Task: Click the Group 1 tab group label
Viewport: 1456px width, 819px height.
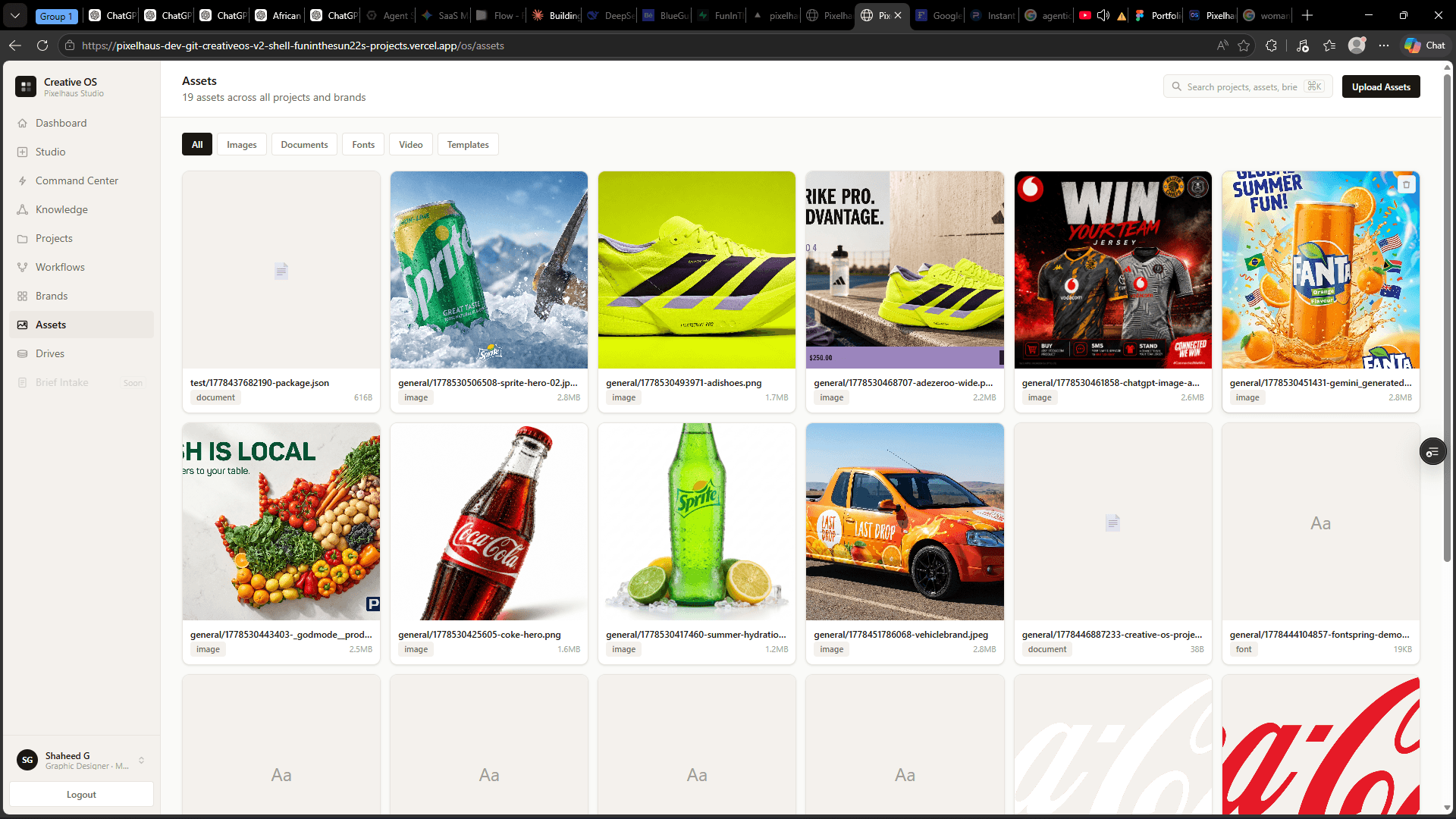Action: tap(56, 16)
